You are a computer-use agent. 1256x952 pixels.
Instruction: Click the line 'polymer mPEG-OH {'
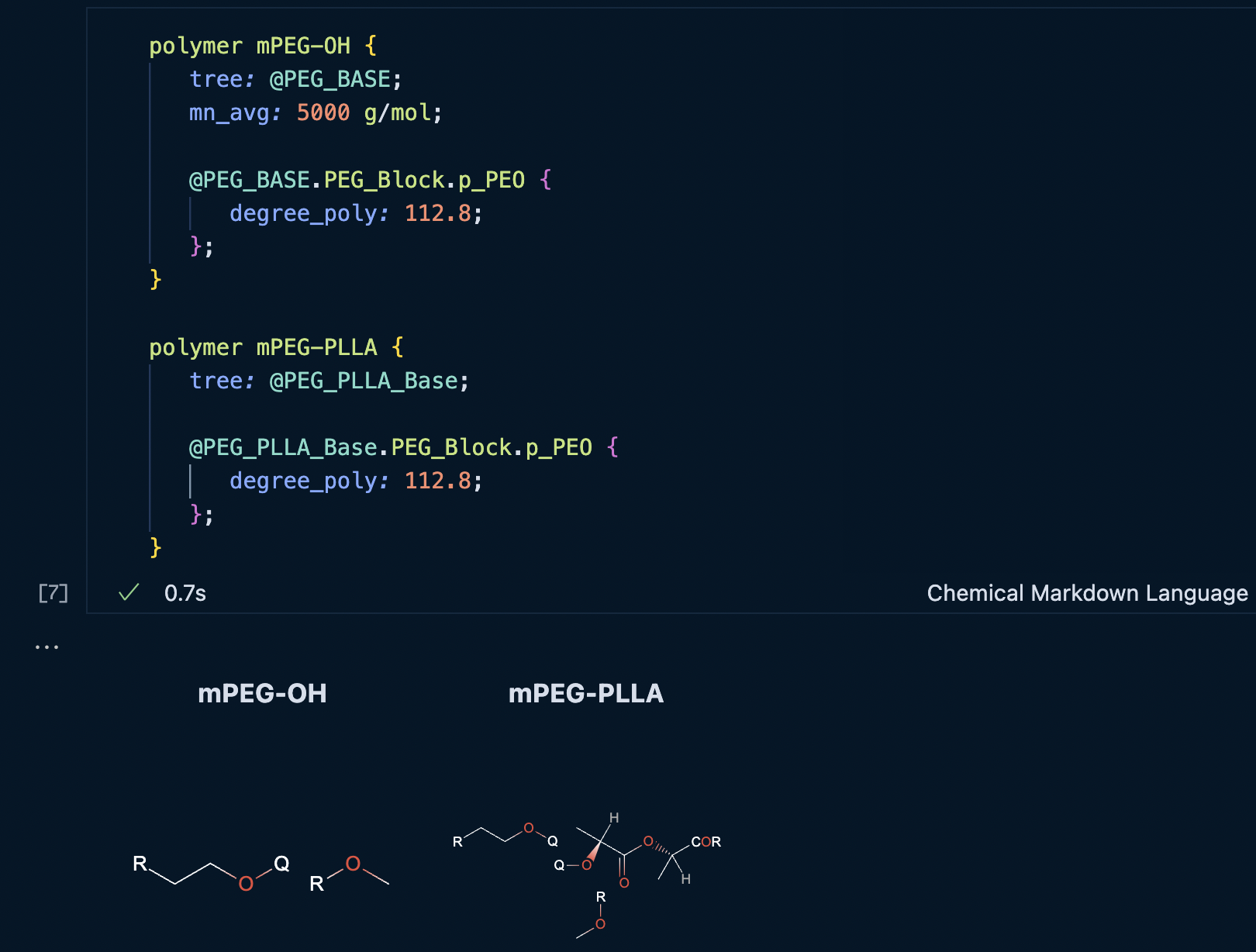263,46
